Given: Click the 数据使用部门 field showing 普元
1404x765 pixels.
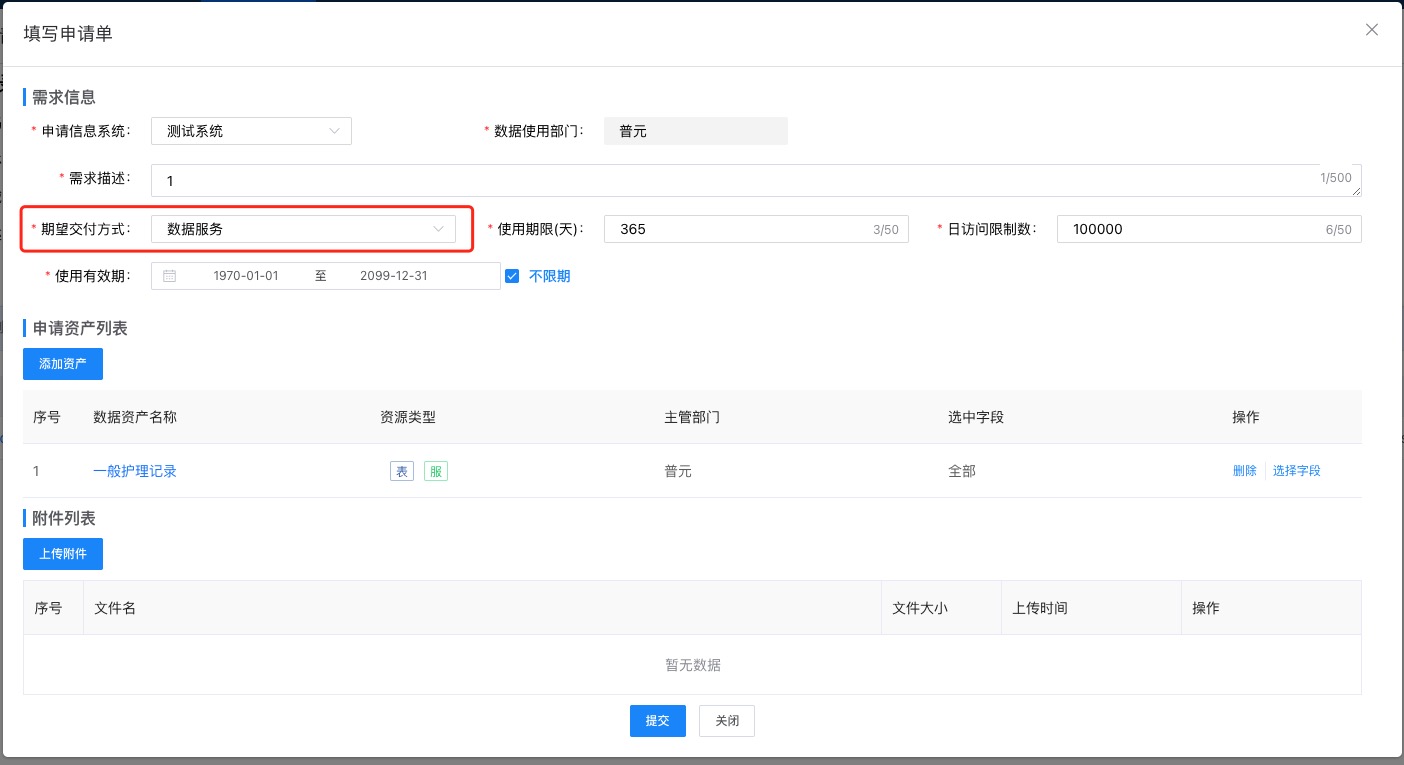Looking at the screenshot, I should [695, 131].
